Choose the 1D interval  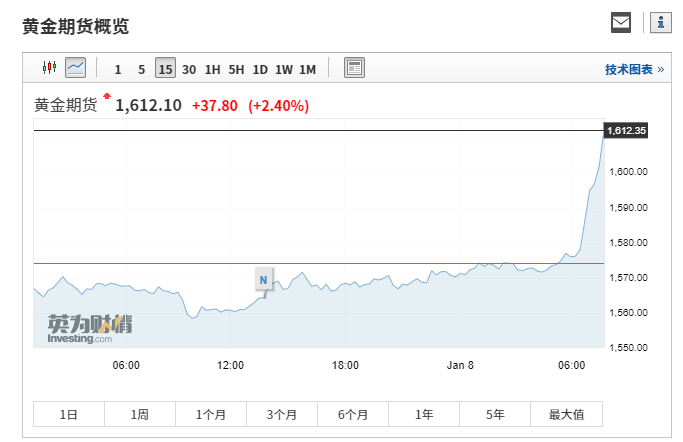coord(260,69)
